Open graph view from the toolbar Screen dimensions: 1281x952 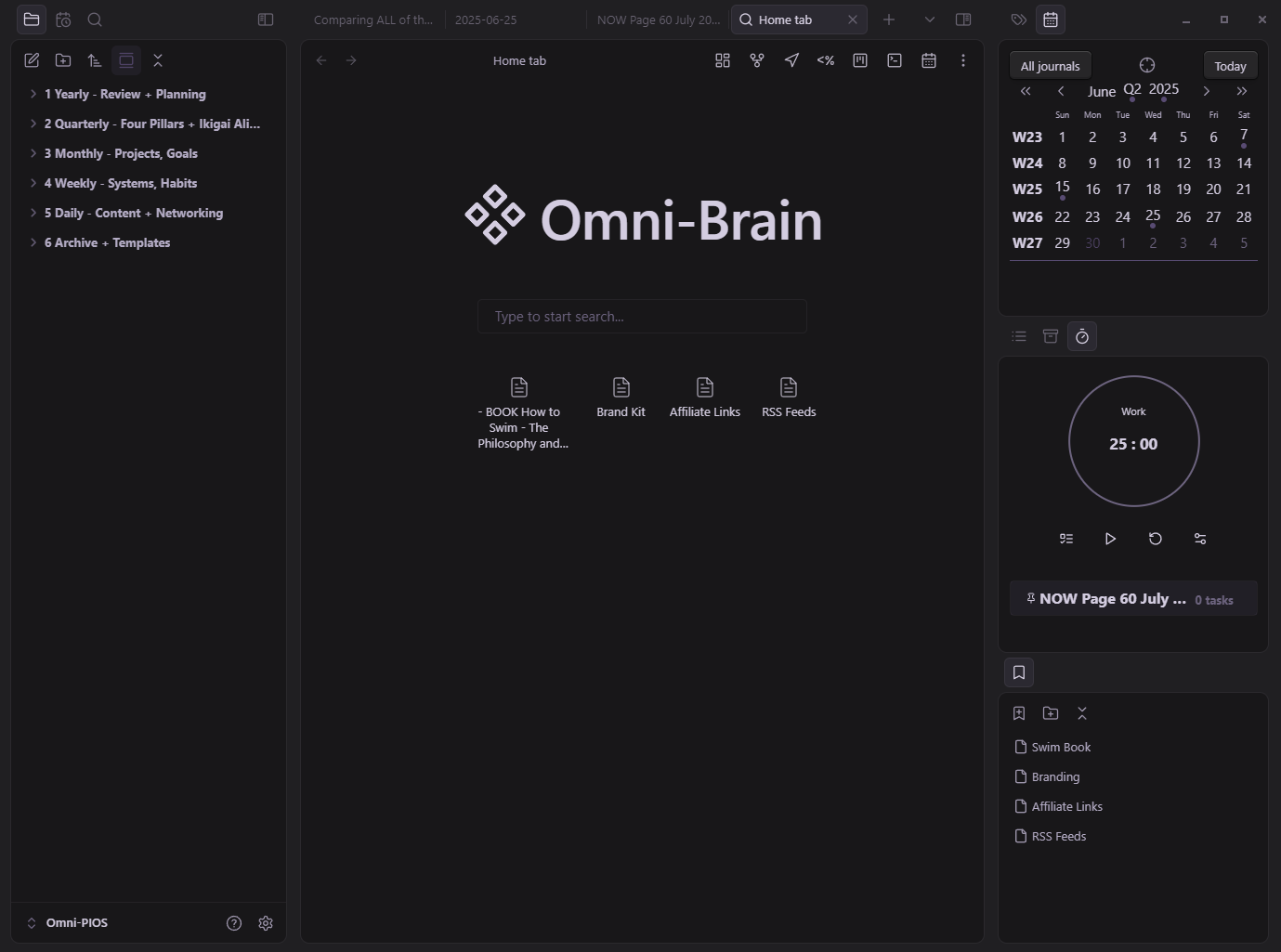tap(757, 60)
